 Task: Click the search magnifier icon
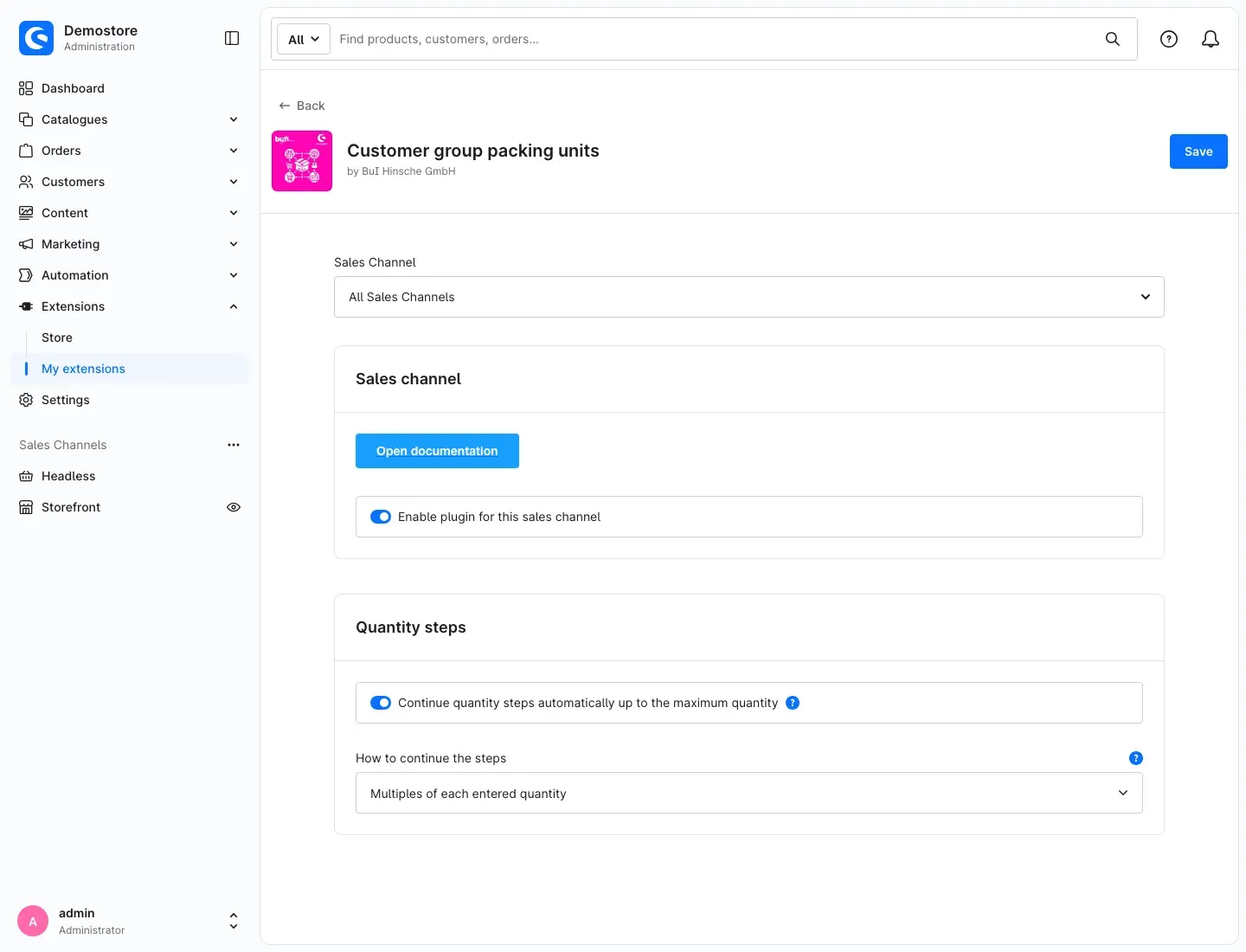[1113, 39]
